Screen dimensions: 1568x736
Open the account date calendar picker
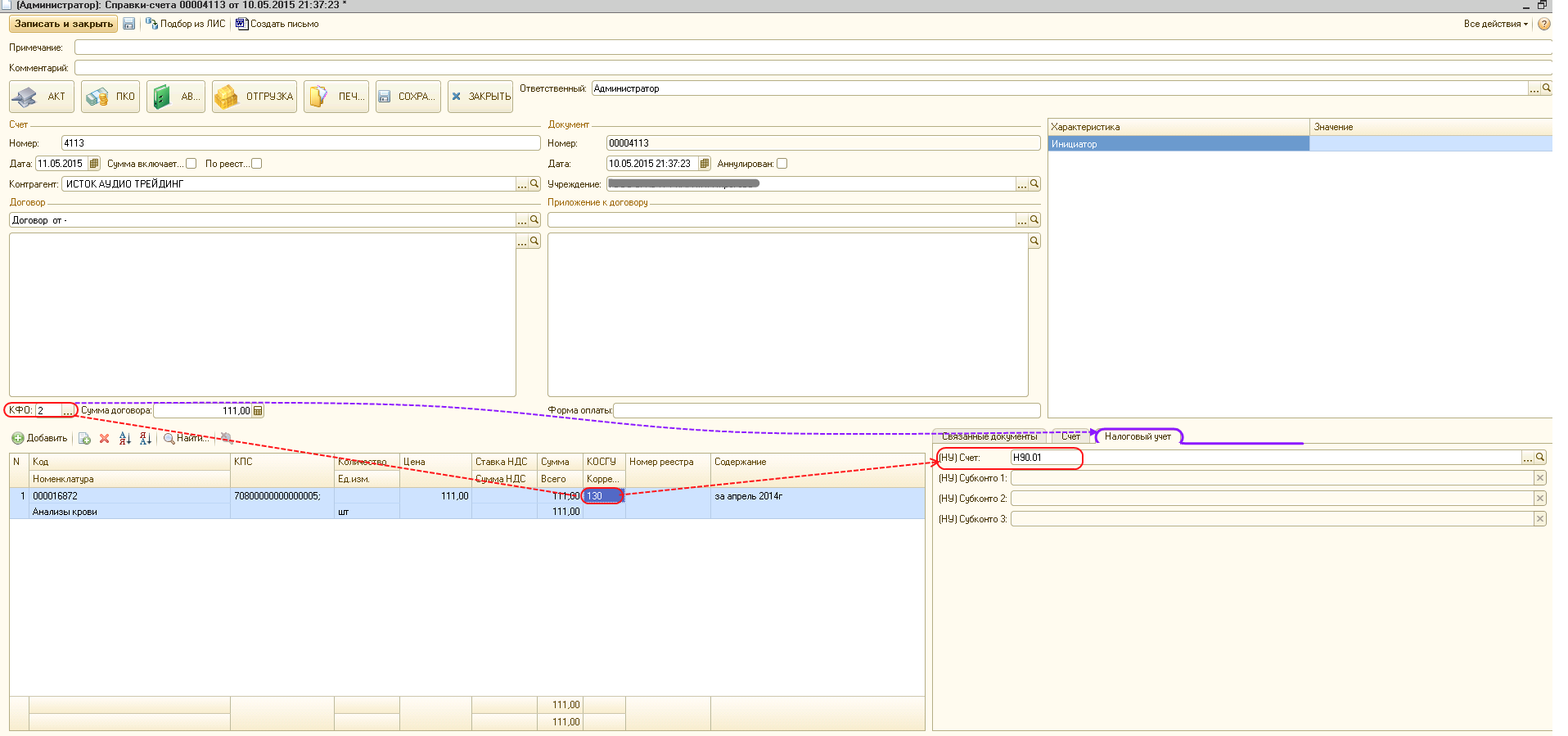pyautogui.click(x=93, y=164)
